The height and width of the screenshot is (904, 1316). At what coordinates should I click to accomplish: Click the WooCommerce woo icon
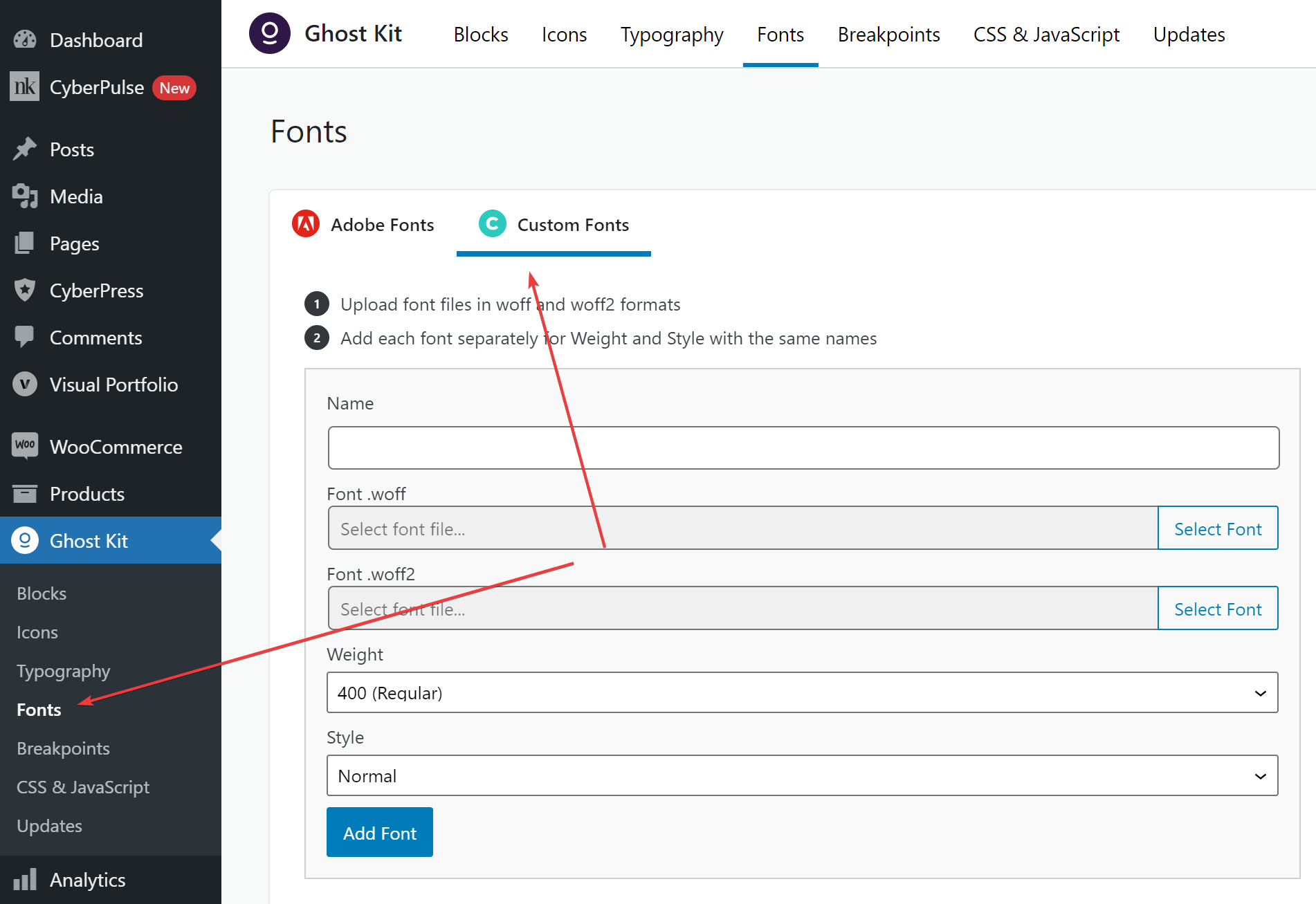tap(25, 446)
